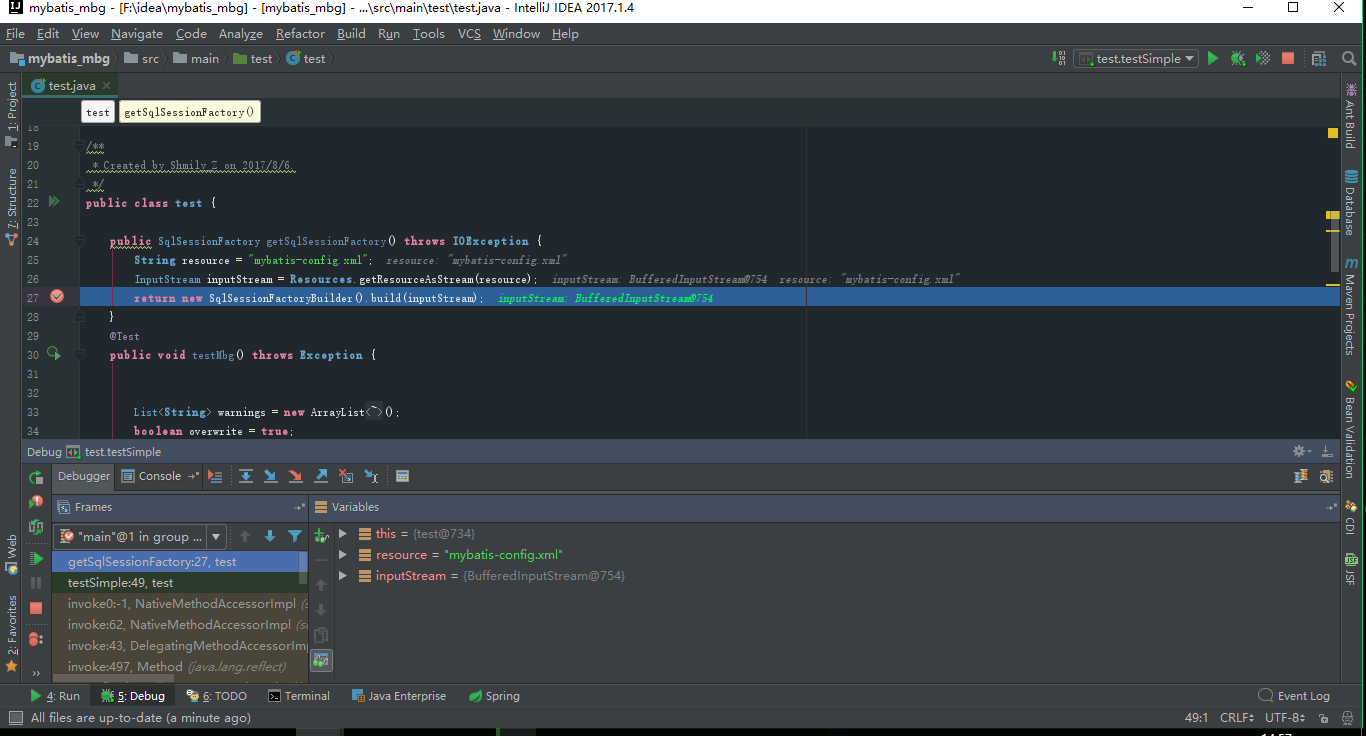Step Out of the current method
Screen dimensions: 1366x736
point(322,476)
